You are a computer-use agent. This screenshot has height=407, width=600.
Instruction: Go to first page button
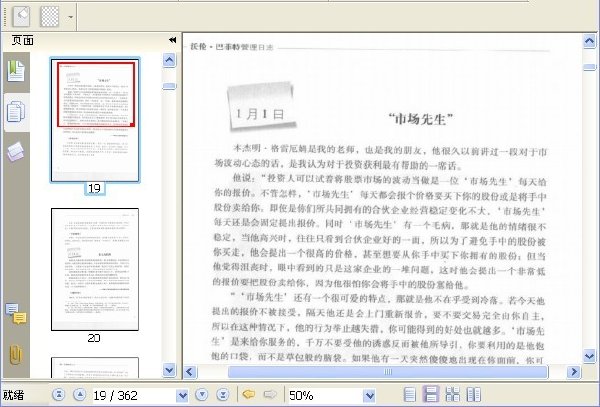click(59, 394)
